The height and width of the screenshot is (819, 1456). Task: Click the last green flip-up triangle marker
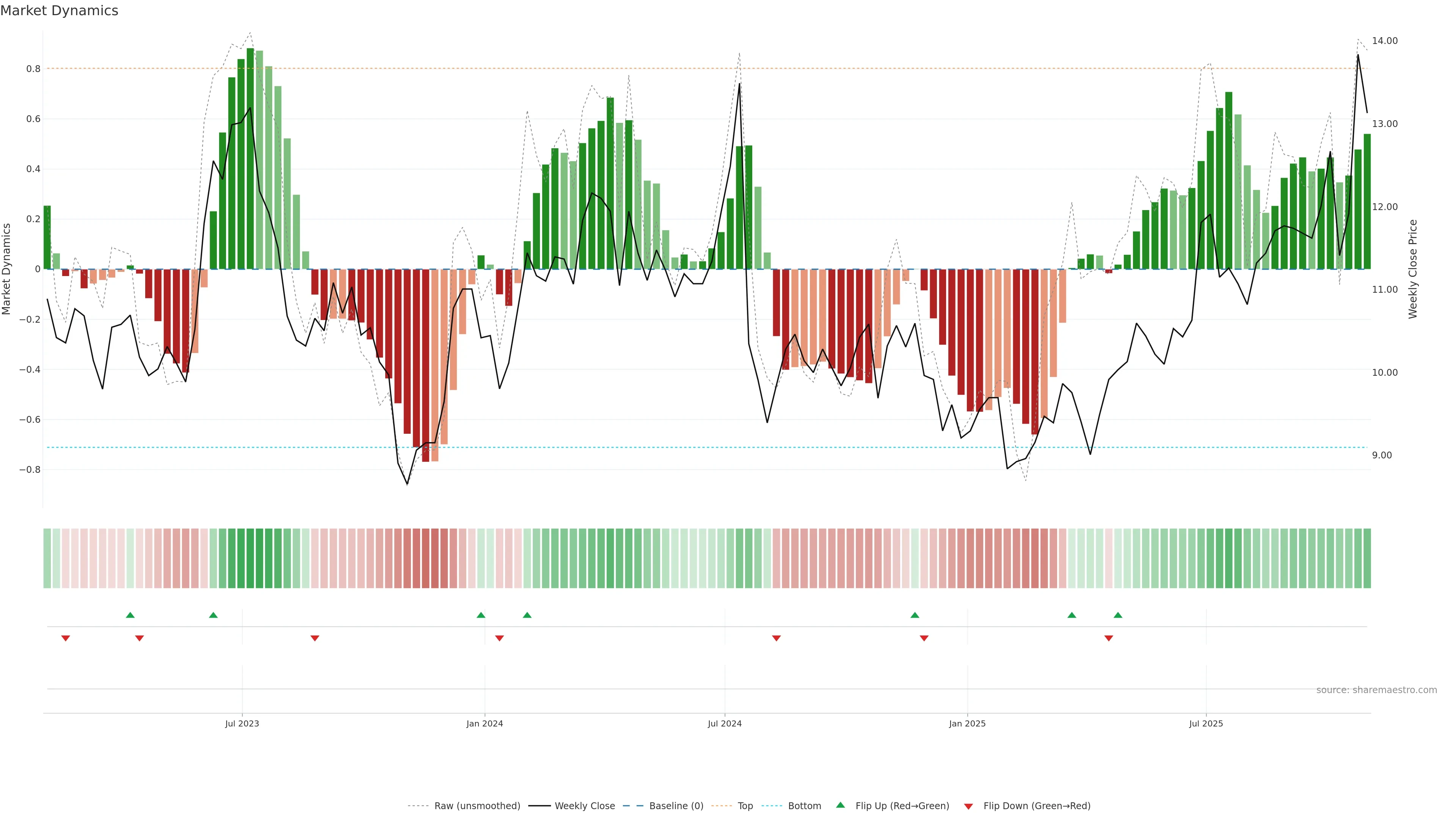1117,615
